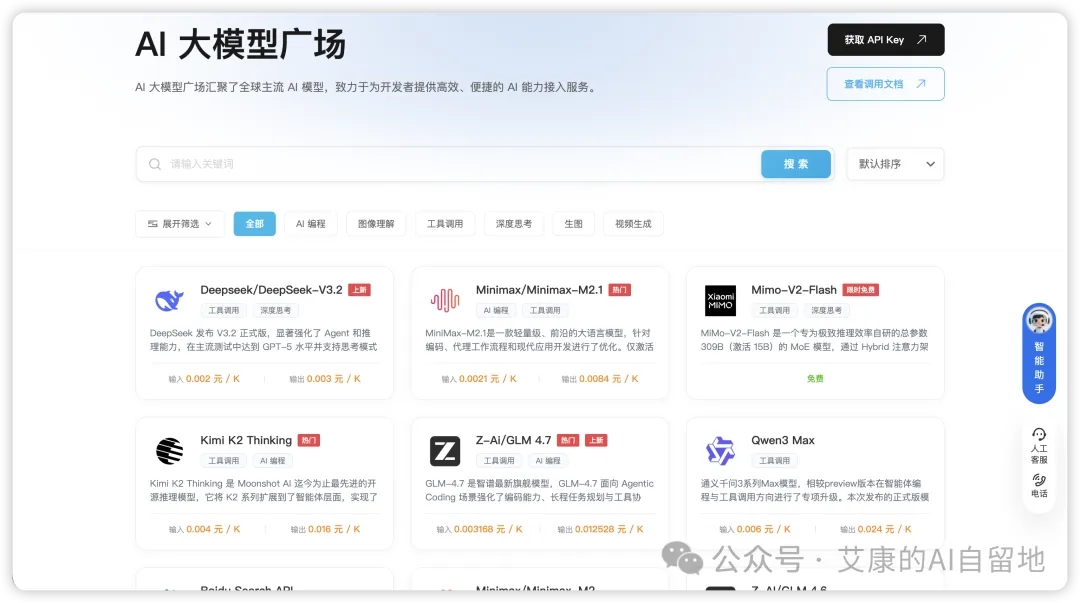Click Minimax-M2.1 output price 0.0084 元 / K

pos(609,379)
